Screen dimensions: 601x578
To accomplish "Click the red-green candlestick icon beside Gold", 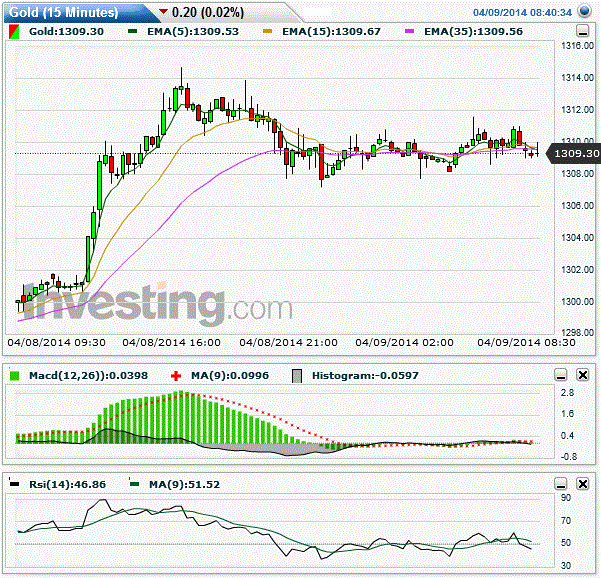I will [x=14, y=32].
